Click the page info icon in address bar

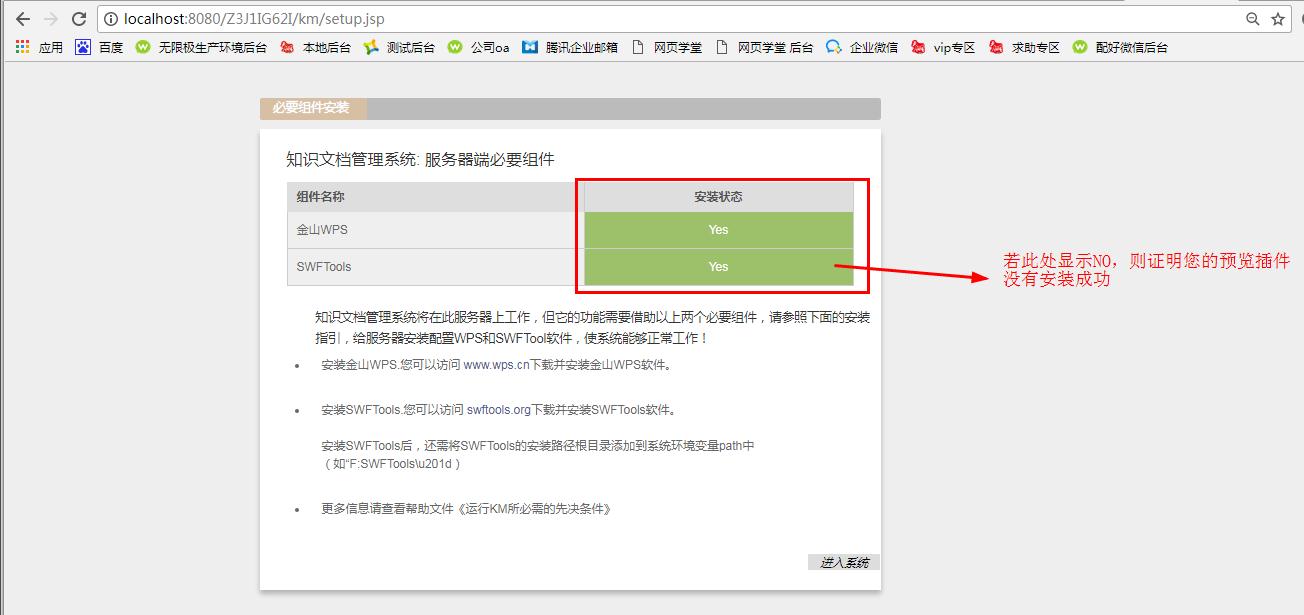pos(111,19)
